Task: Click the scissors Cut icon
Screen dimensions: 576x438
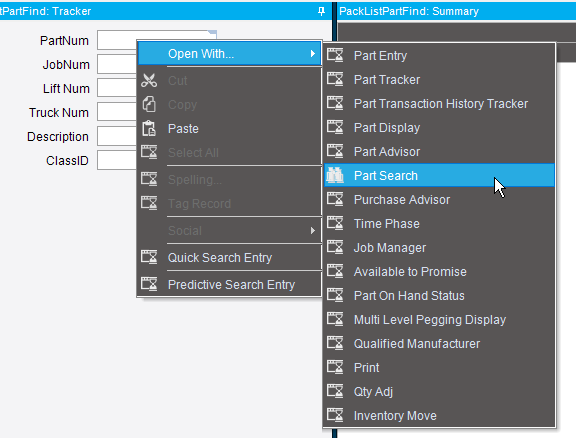Action: (149, 80)
